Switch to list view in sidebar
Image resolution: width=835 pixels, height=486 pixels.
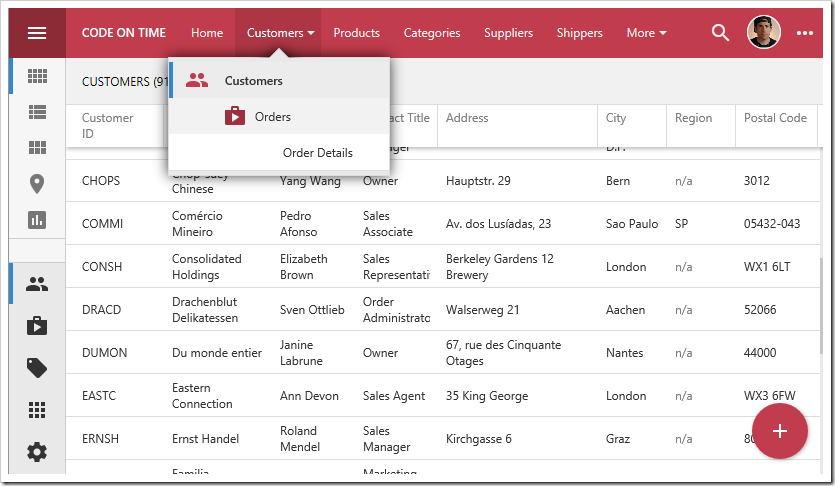tap(37, 112)
